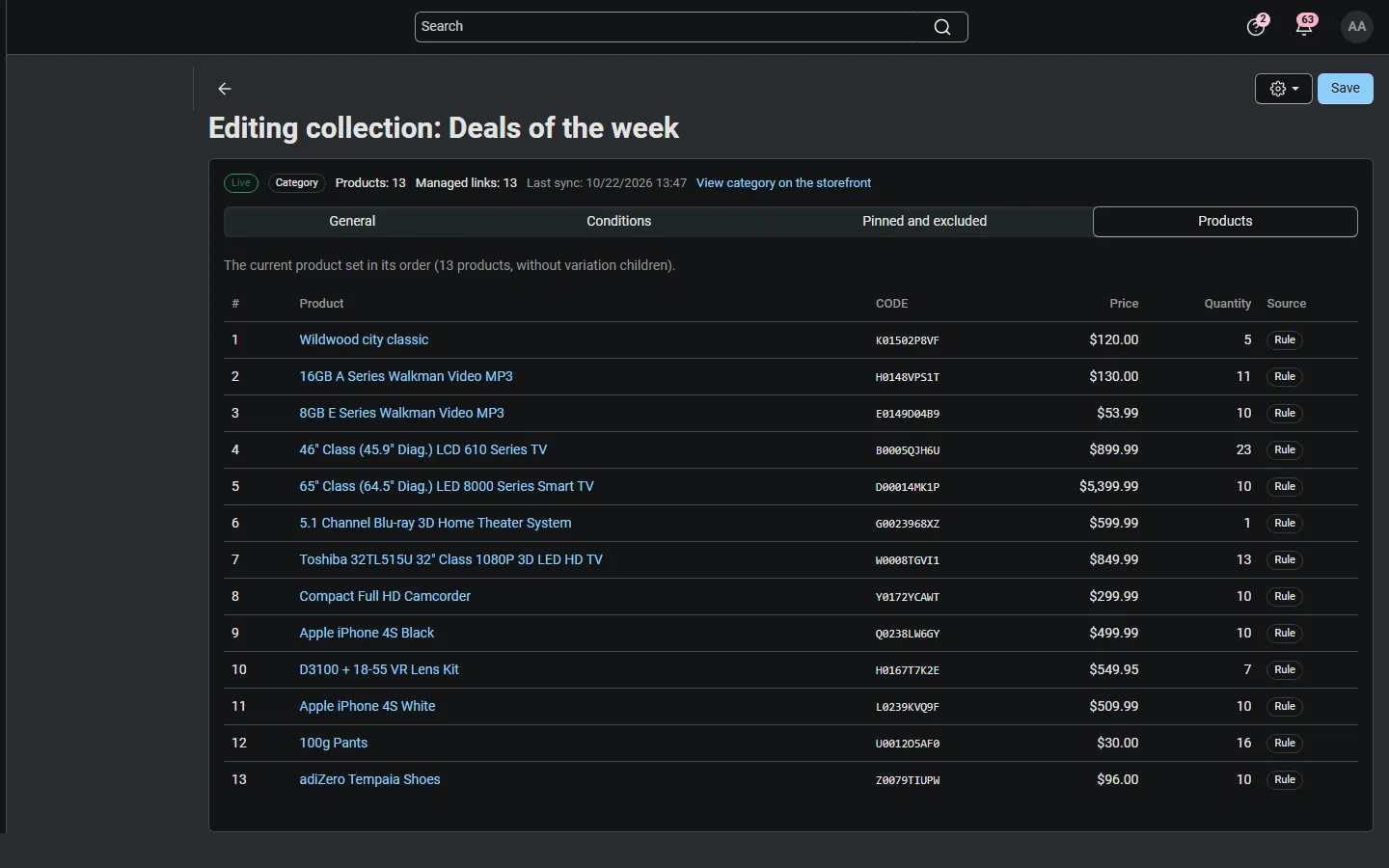This screenshot has height=868, width=1389.
Task: Select product code K01502P8VF
Action: tap(908, 340)
